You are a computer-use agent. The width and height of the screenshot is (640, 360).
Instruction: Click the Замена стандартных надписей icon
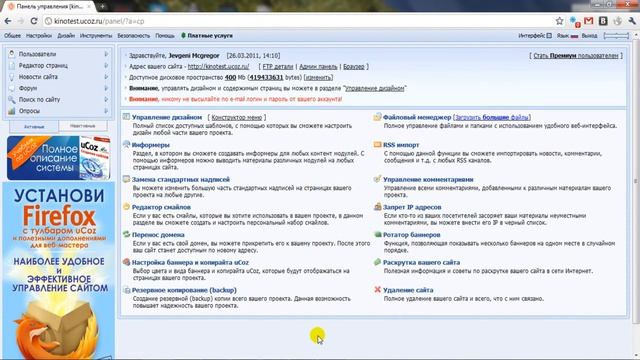click(127, 179)
